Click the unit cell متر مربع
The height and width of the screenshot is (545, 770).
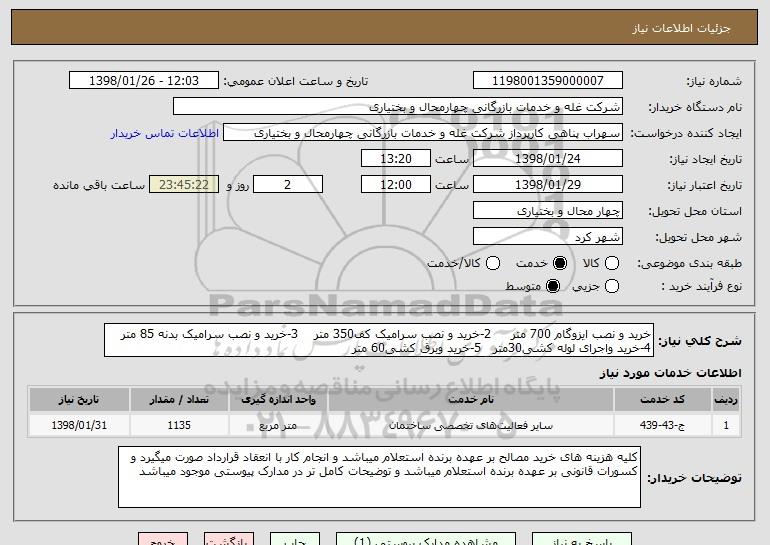tap(278, 425)
